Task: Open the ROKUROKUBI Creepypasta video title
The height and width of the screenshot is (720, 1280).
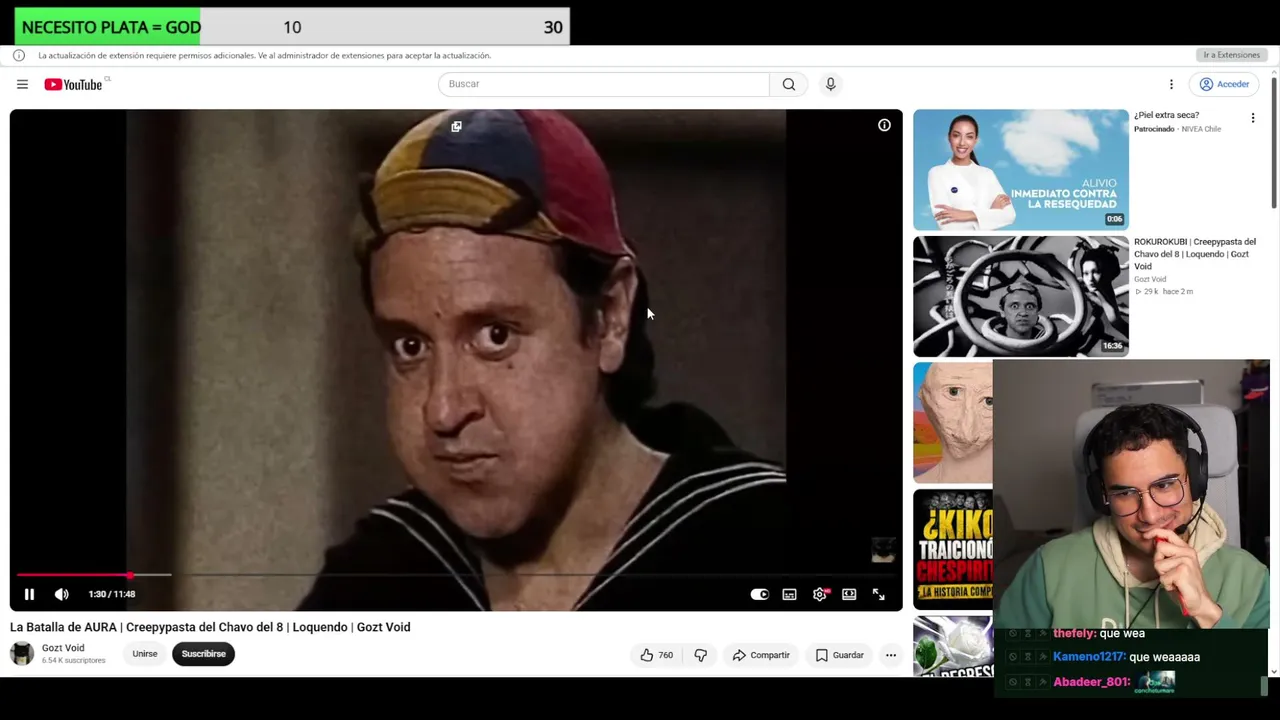Action: (x=1195, y=254)
